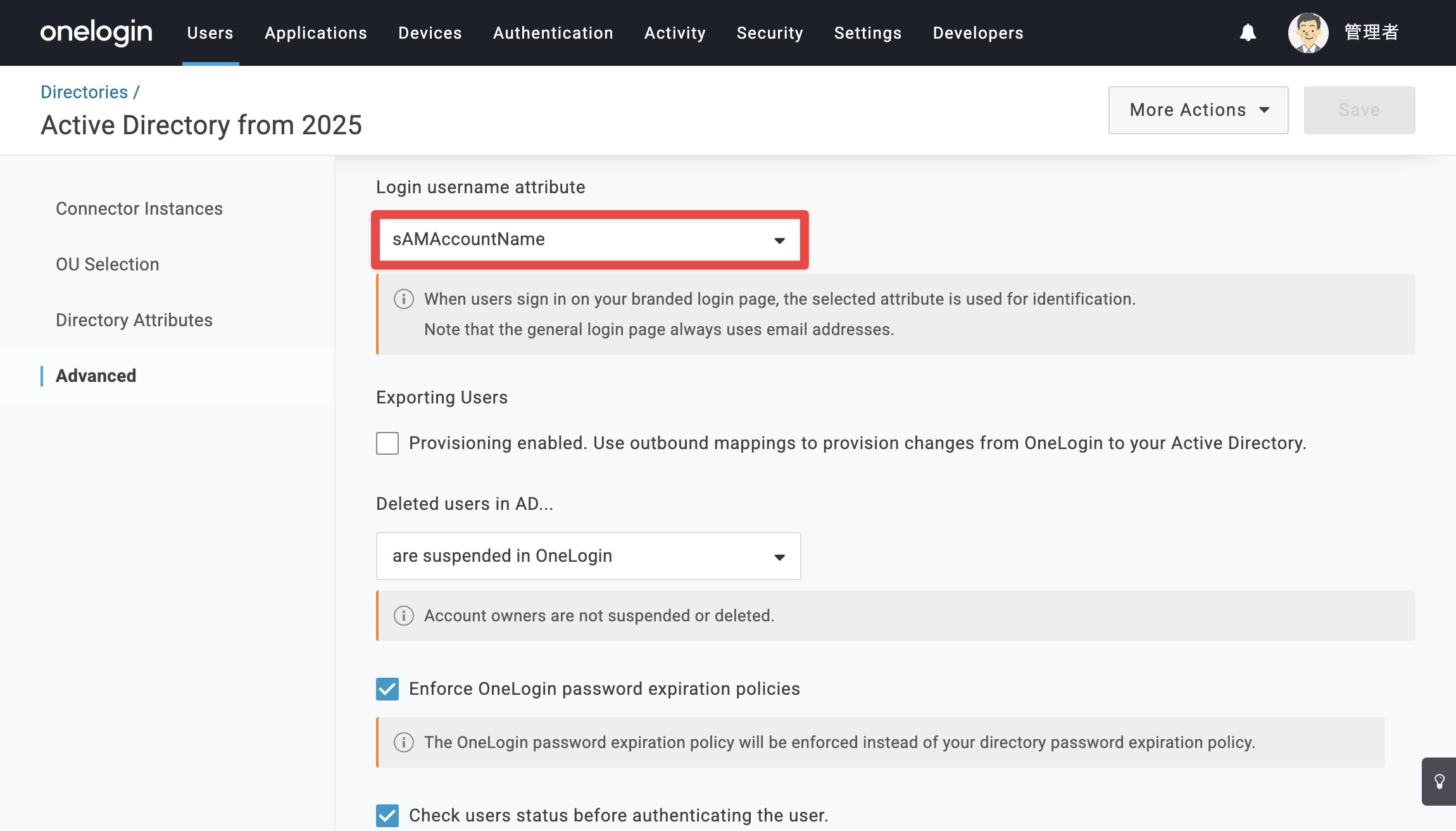The image size is (1456, 831).
Task: Click info icon beside Account owners note
Action: click(x=404, y=616)
